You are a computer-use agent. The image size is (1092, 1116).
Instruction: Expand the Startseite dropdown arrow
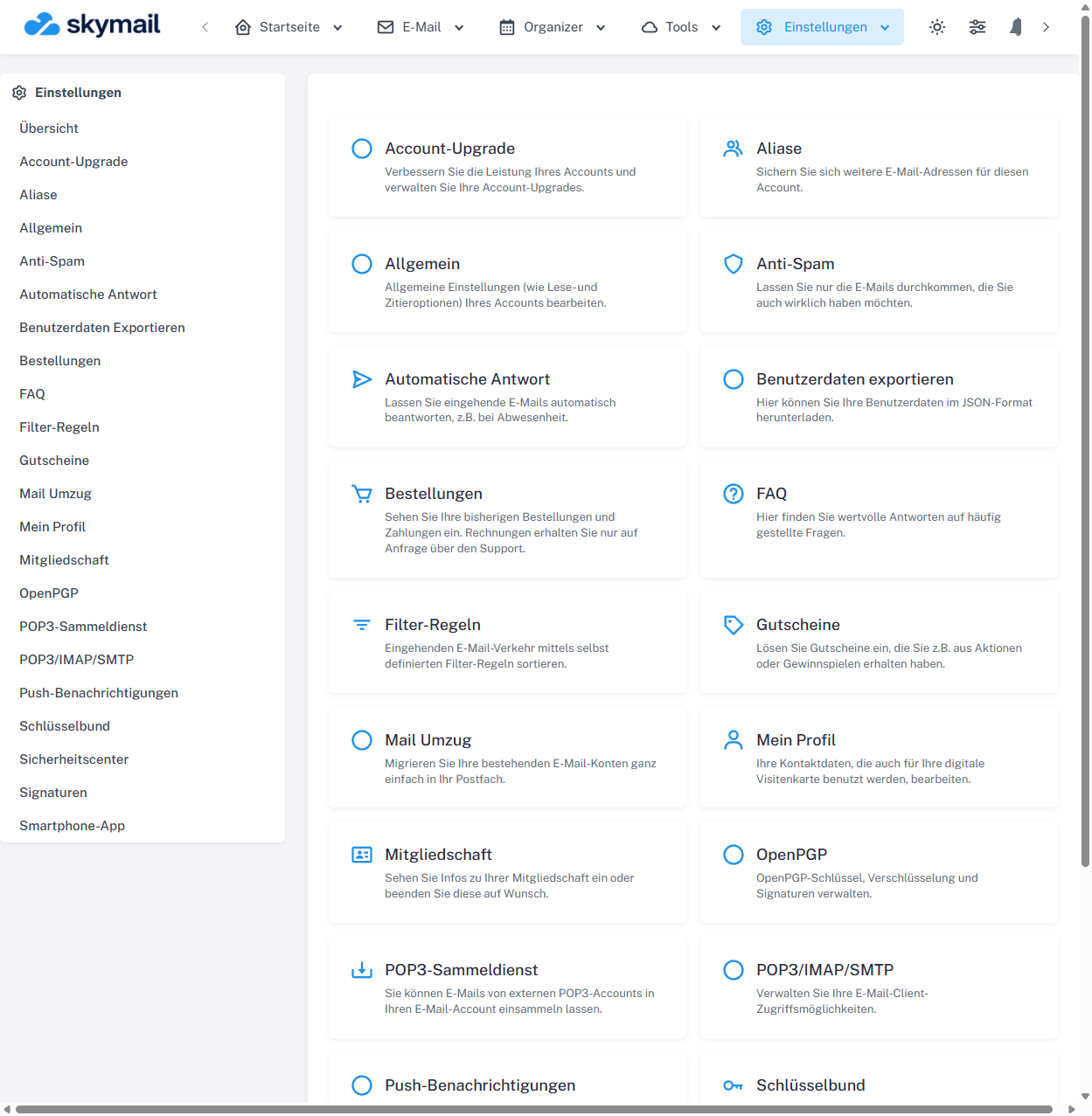pyautogui.click(x=337, y=28)
